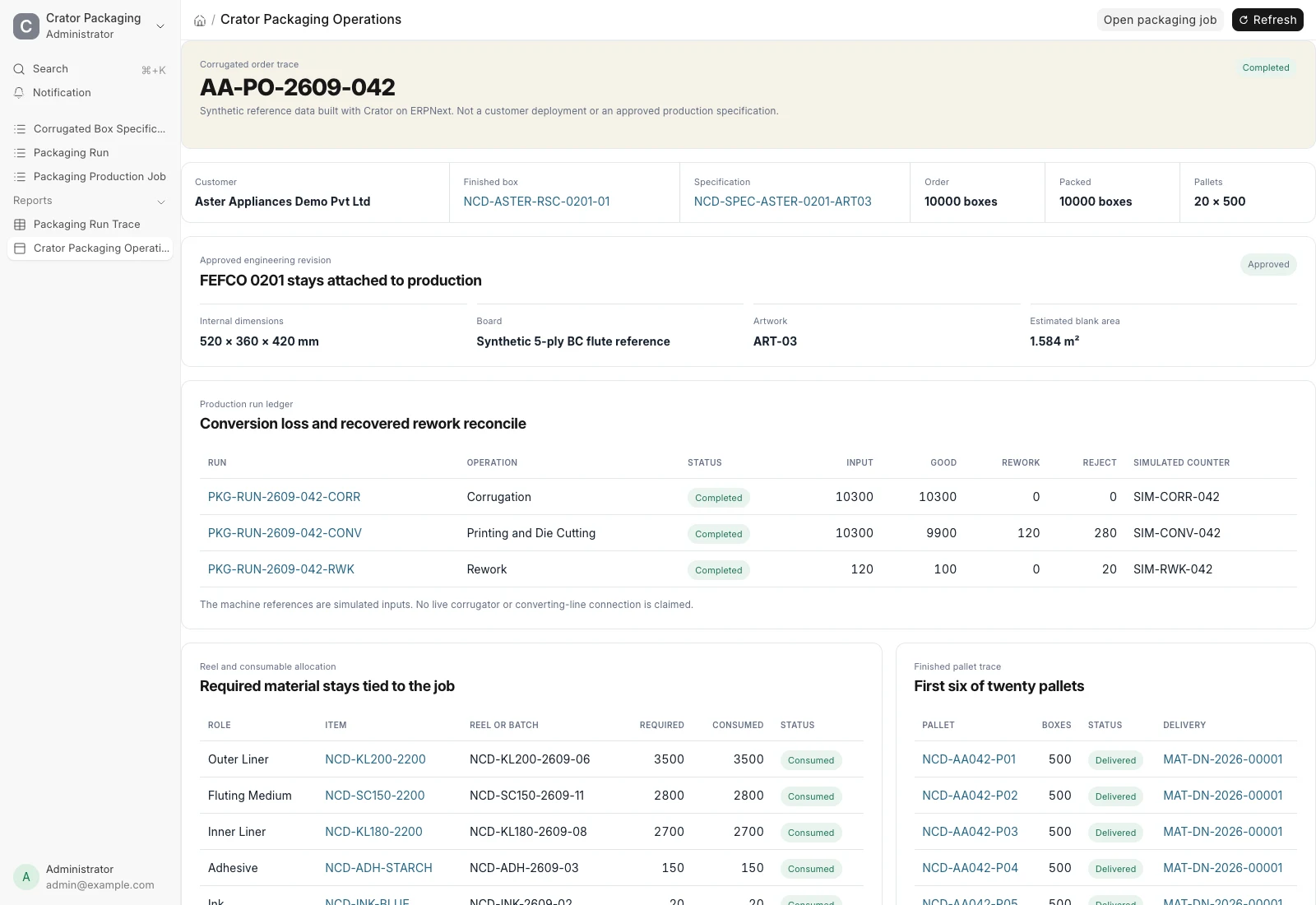Open specification NCD-SPEC-ASTER-0201-ART03 link
The image size is (1316, 905).
pyautogui.click(x=782, y=202)
